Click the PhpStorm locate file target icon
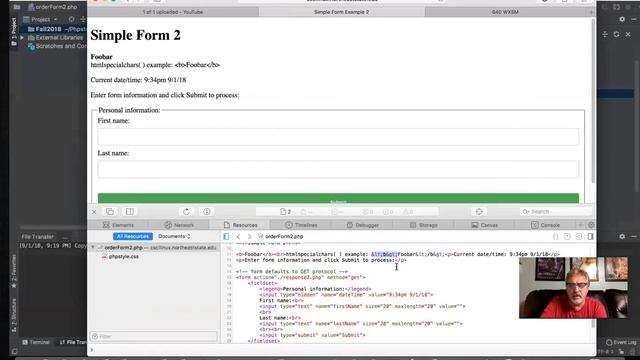Screen dimensions: 640x360 71,19
